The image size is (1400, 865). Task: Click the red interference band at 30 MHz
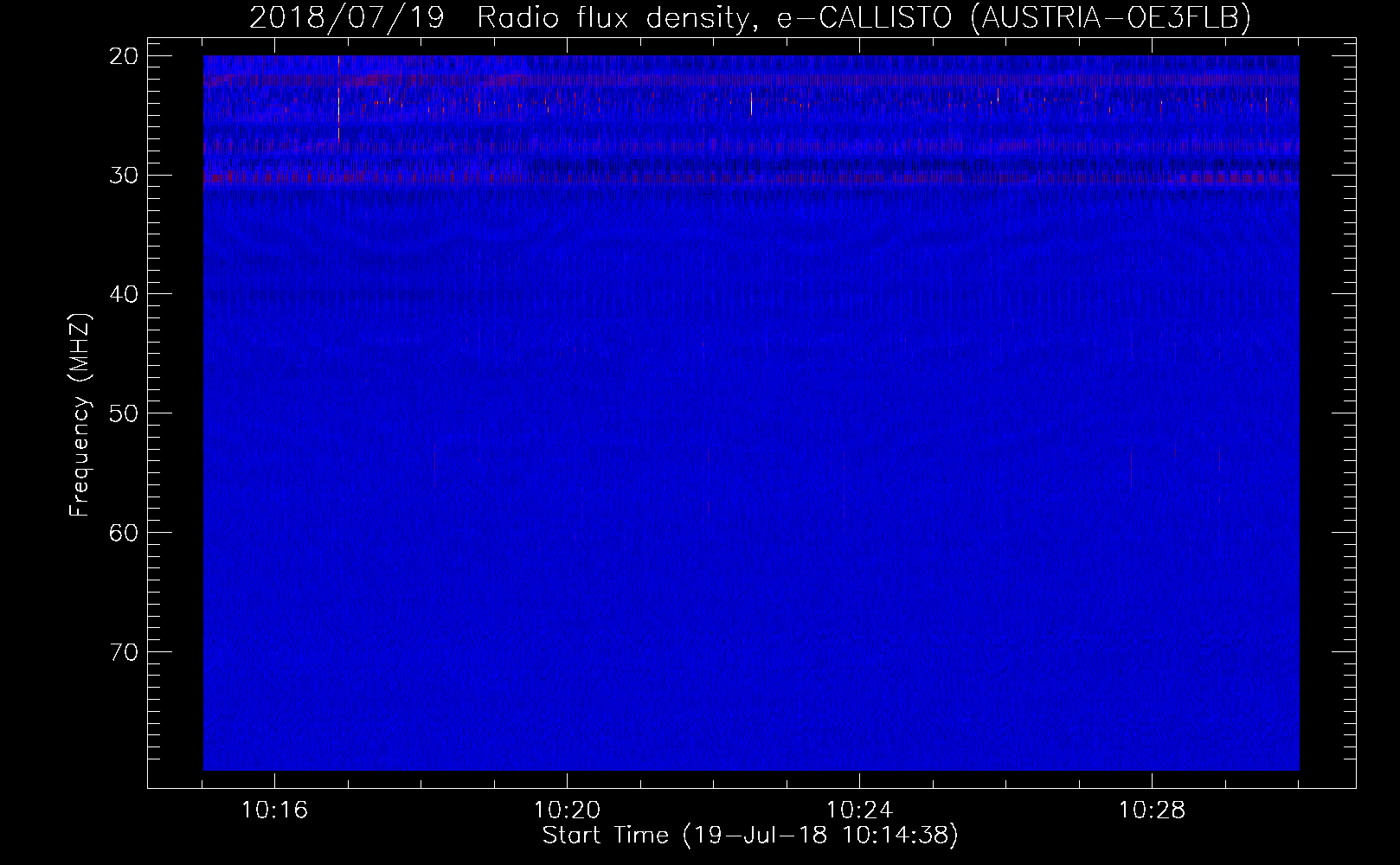[751, 177]
